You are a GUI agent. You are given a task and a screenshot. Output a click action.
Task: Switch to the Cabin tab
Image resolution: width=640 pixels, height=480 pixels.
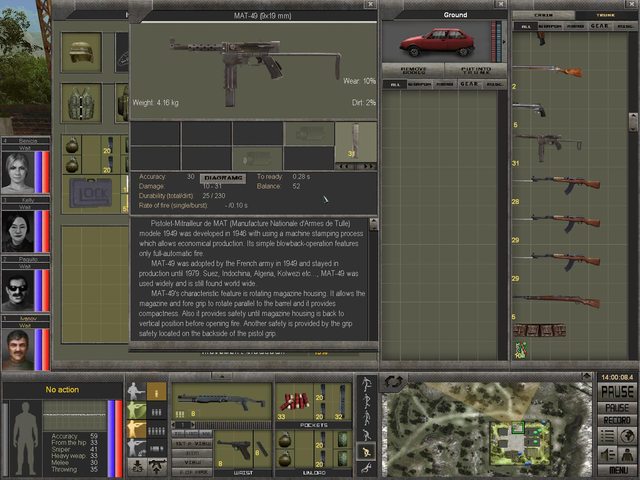point(543,15)
